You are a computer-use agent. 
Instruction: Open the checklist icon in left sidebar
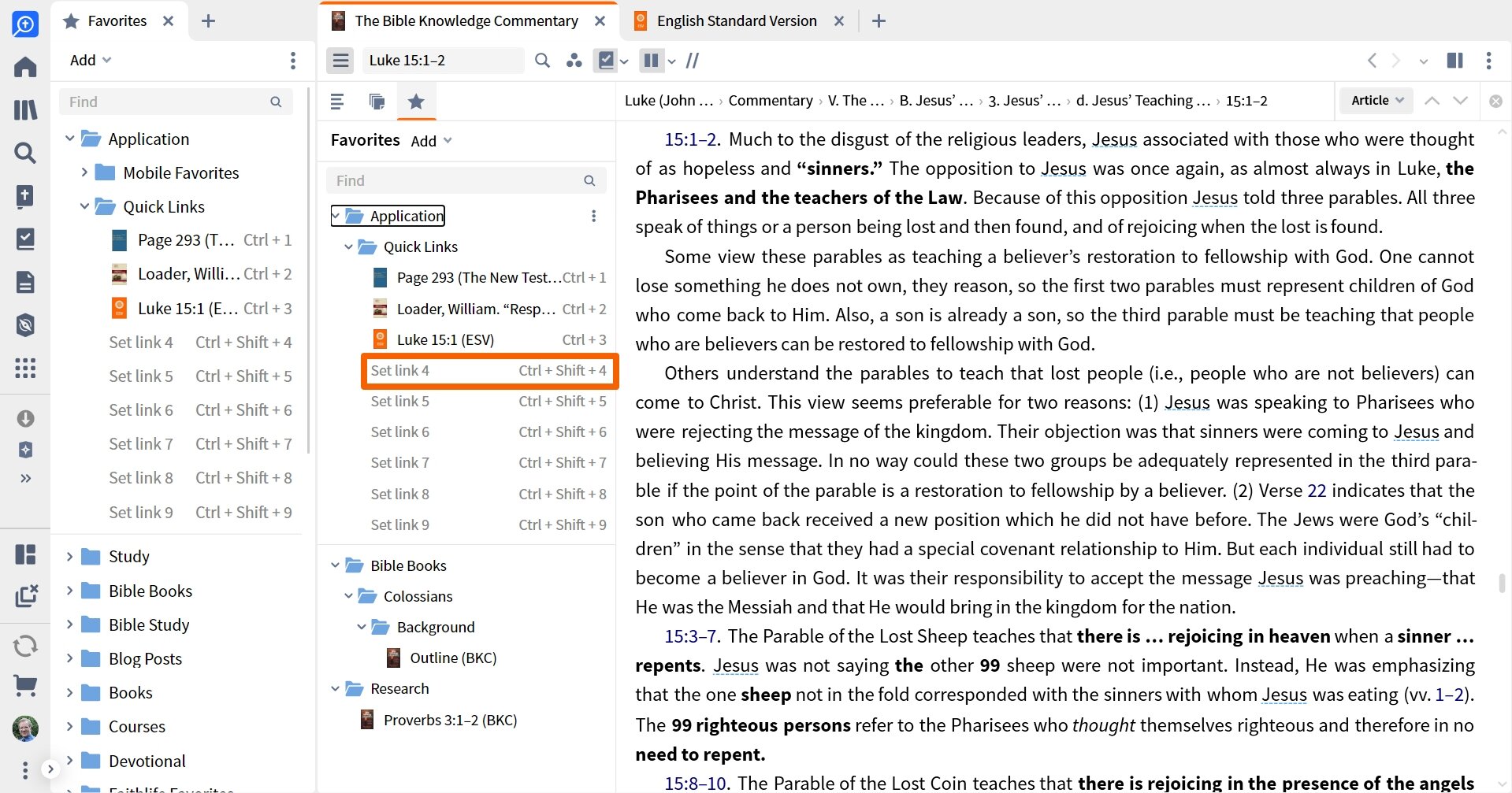click(25, 239)
